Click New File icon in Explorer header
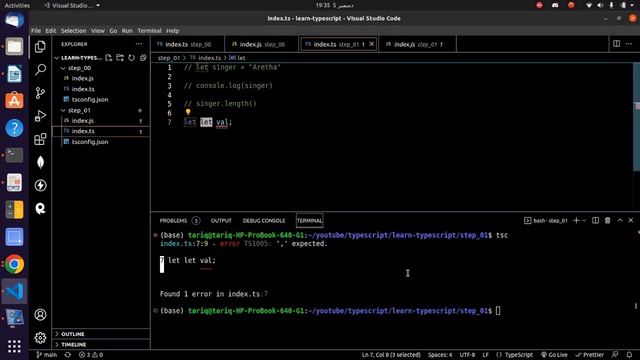The image size is (640, 360). pos(109,58)
